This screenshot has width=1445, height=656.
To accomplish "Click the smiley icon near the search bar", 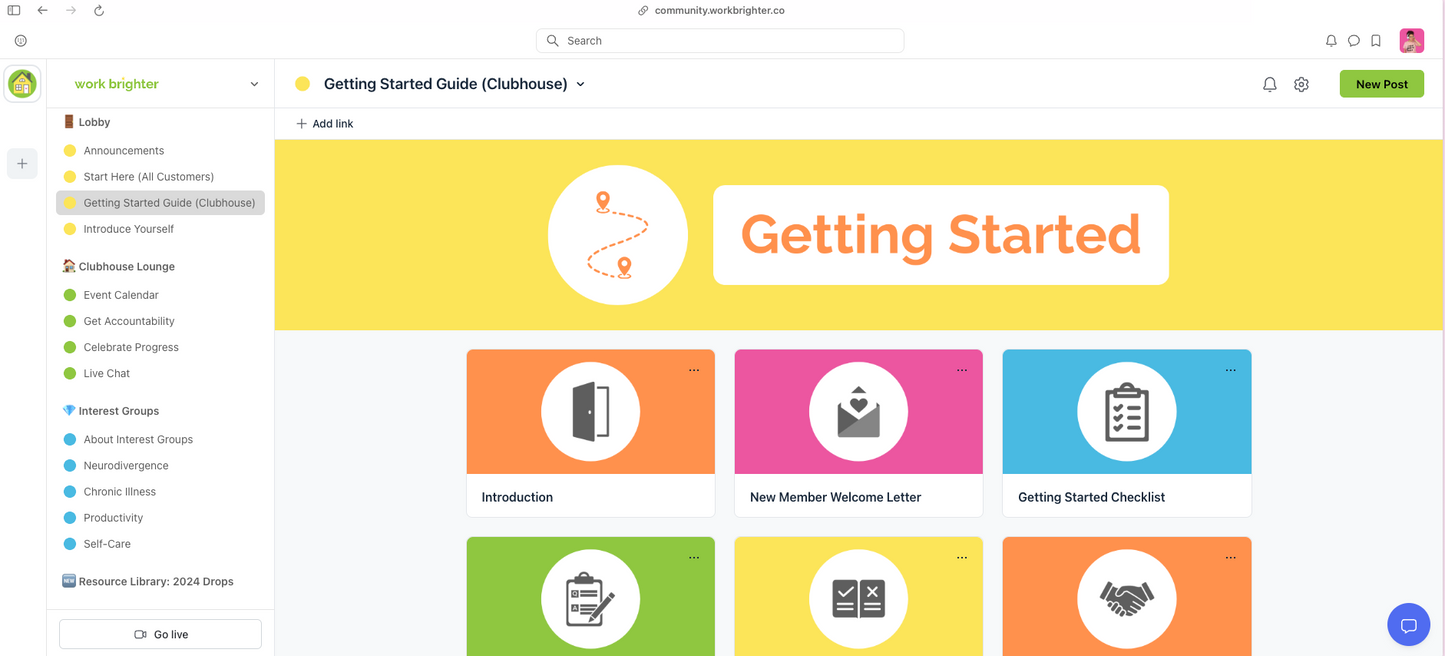I will pos(21,41).
